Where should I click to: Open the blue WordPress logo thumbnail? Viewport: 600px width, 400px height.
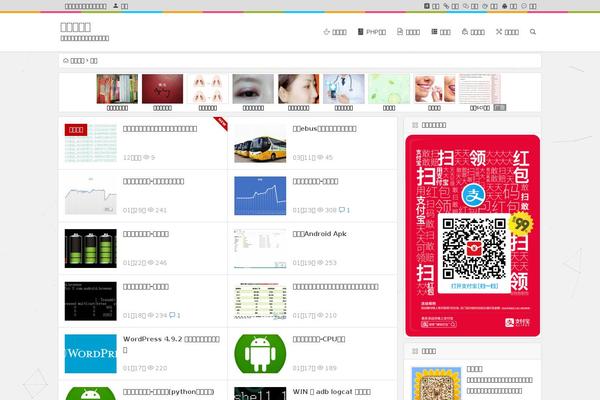(90, 354)
